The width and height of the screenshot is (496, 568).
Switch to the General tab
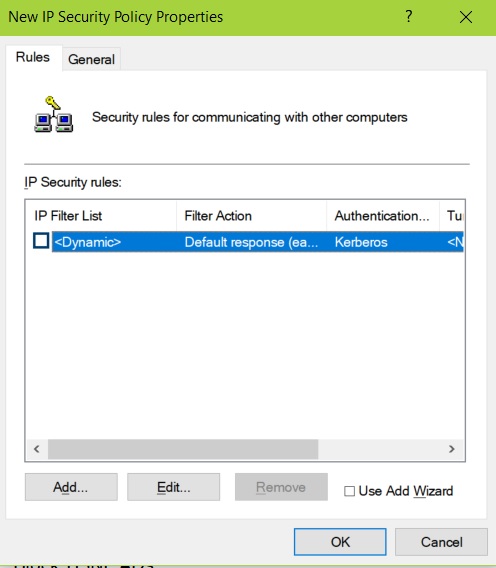click(x=91, y=59)
